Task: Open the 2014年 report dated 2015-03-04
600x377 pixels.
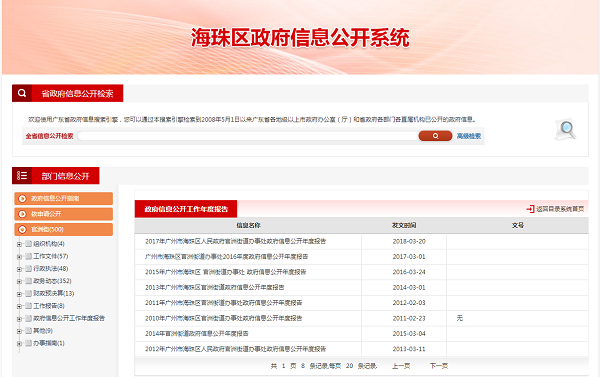Action: click(x=197, y=334)
